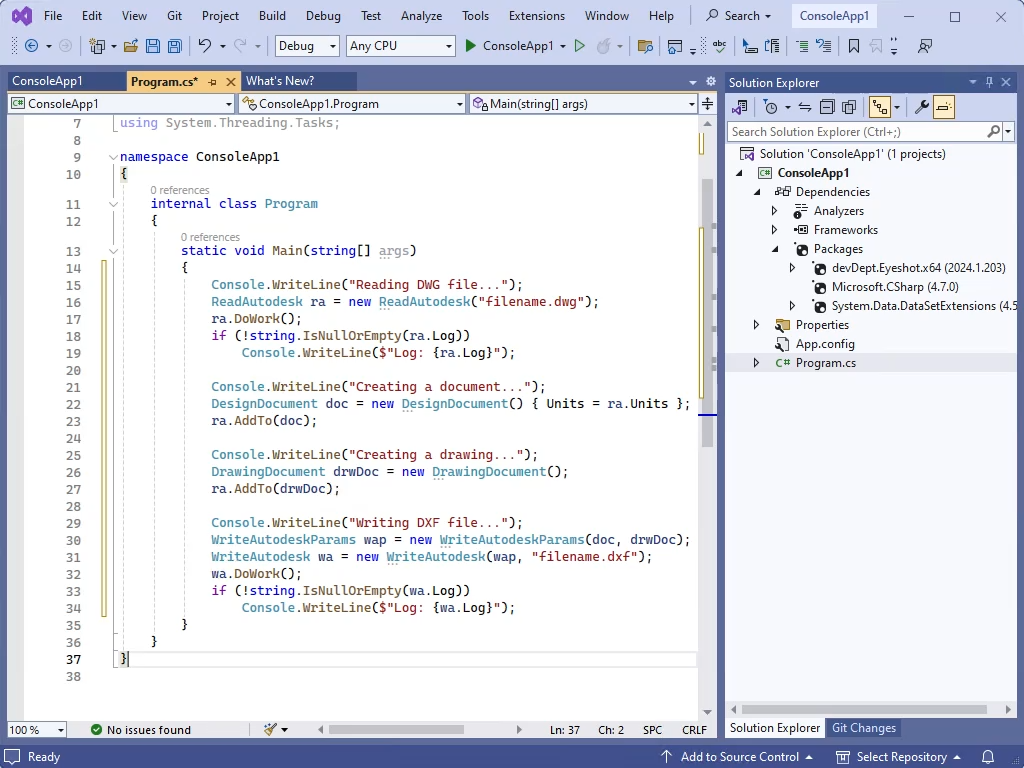This screenshot has width=1024, height=768.
Task: Click the code cleanup broom icon
Action: click(270, 729)
